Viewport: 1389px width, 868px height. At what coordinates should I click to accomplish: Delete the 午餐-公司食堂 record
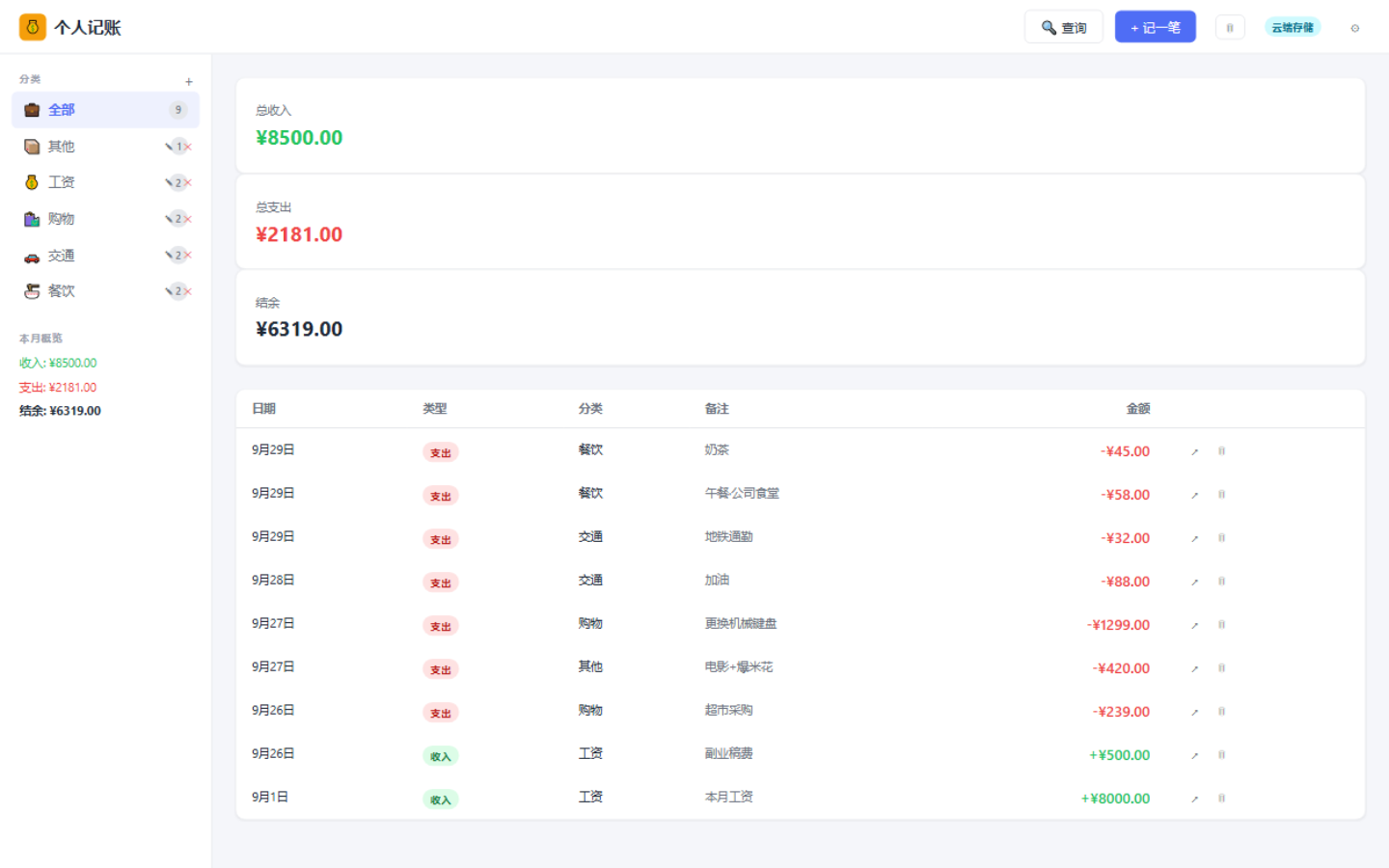pos(1222,495)
